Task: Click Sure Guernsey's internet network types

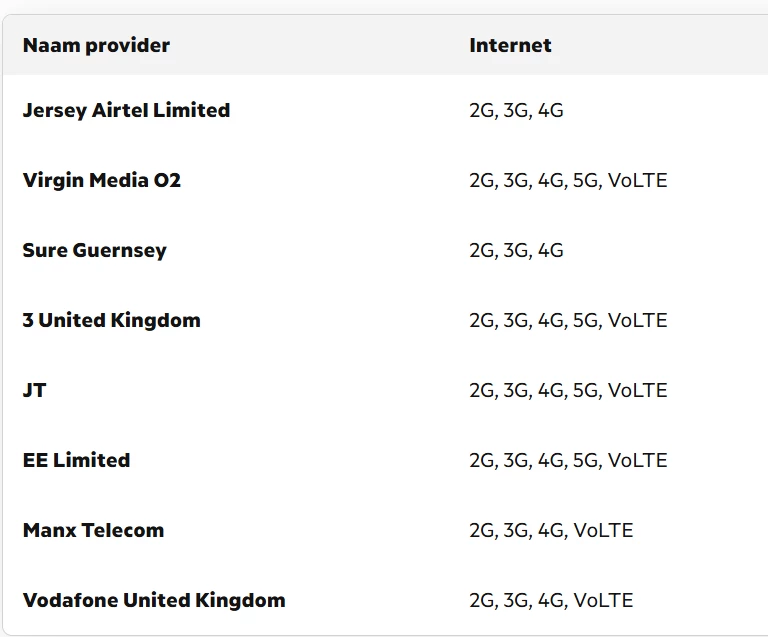Action: click(516, 251)
